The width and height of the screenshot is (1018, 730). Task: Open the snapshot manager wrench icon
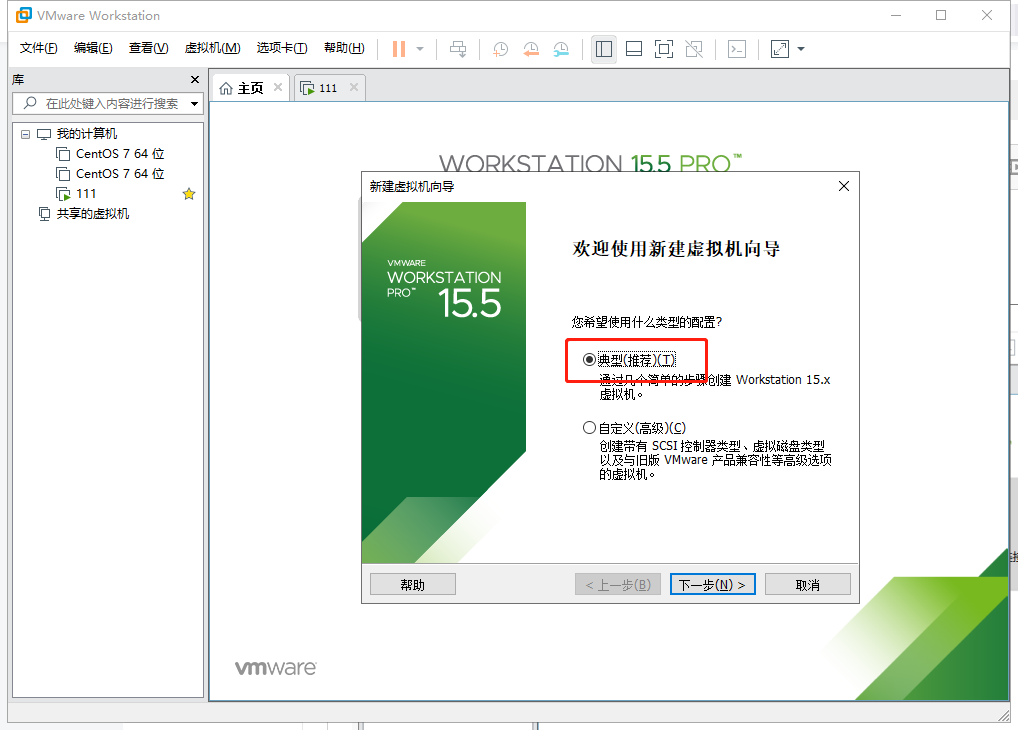click(561, 49)
